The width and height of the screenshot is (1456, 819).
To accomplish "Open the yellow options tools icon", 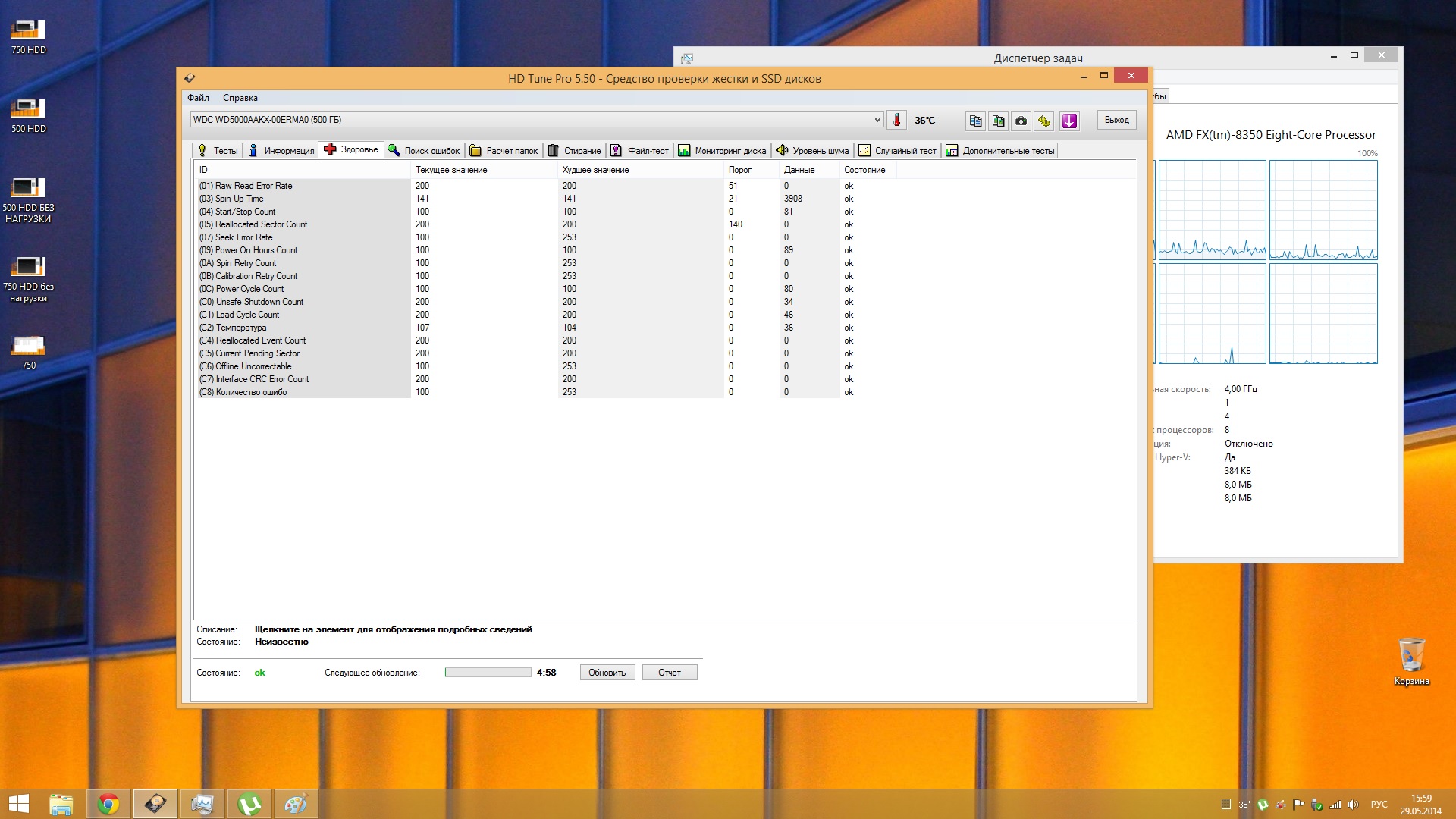I will (x=1044, y=121).
